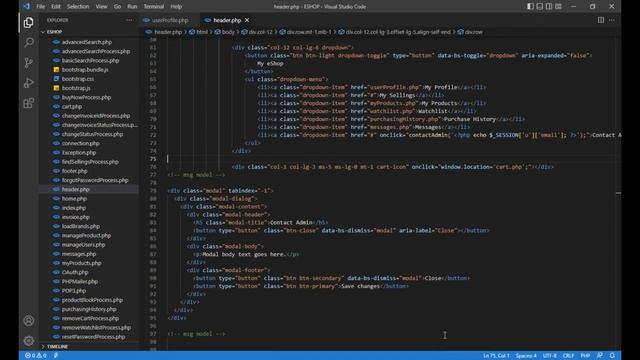
Task: Open bootstrap.bundle.js file
Action: pos(85,70)
